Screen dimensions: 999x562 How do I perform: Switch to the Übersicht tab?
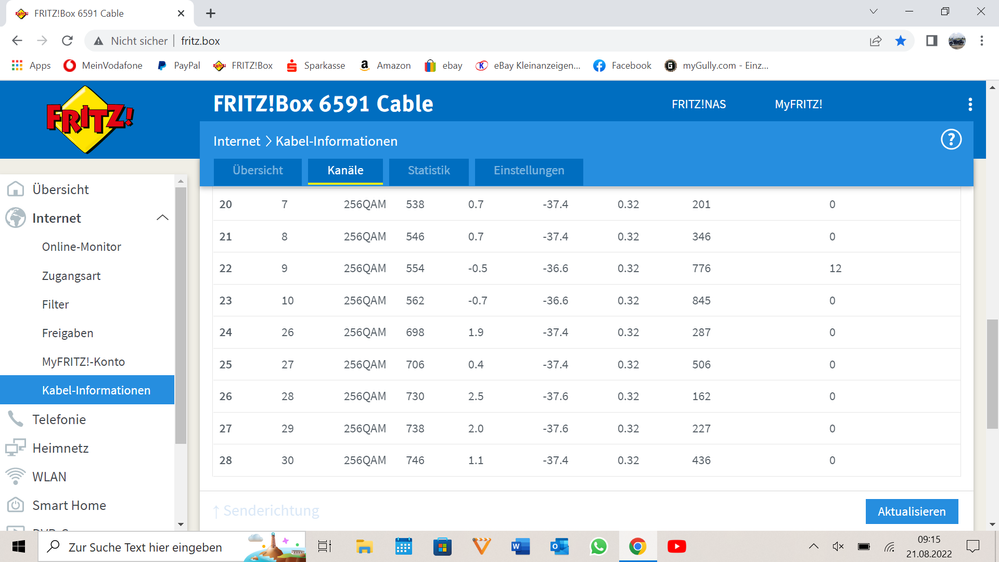[x=257, y=171]
